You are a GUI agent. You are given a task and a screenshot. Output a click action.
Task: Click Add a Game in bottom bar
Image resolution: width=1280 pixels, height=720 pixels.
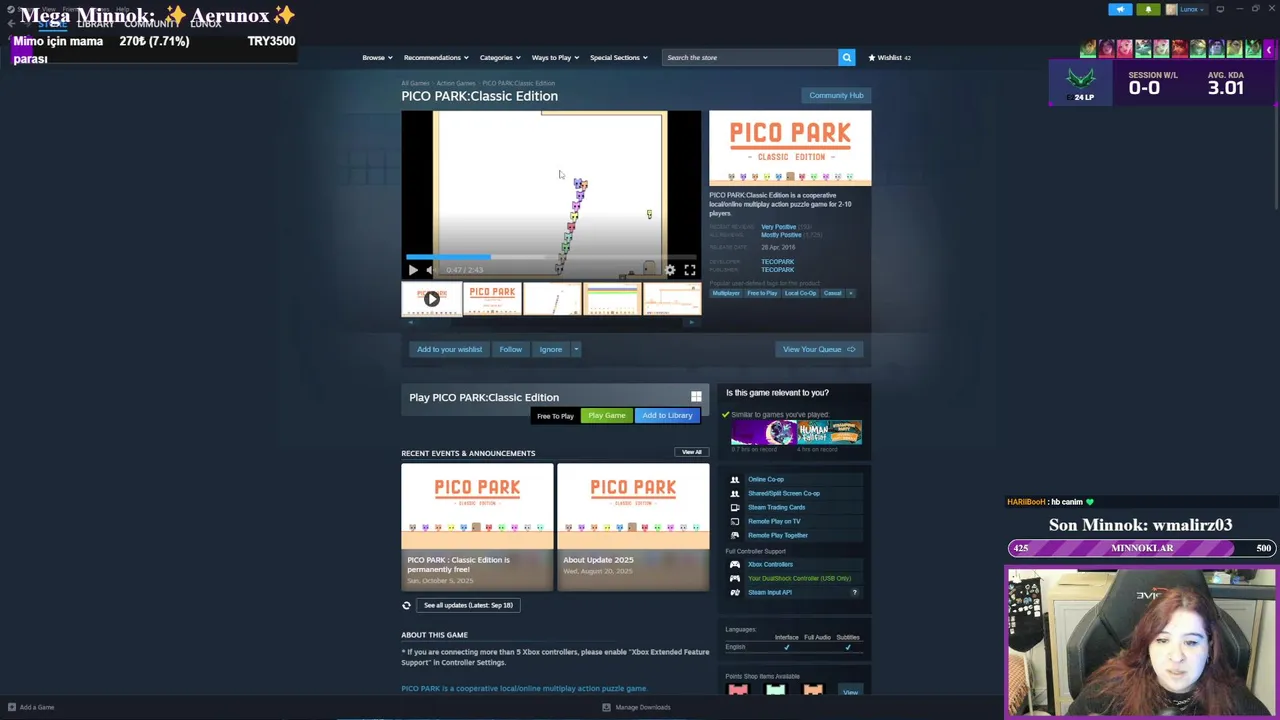coord(30,707)
